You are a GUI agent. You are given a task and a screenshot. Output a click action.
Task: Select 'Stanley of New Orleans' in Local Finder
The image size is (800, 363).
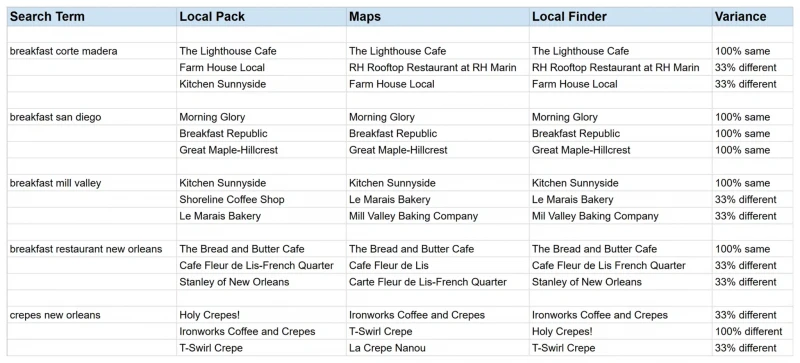pyautogui.click(x=620, y=282)
